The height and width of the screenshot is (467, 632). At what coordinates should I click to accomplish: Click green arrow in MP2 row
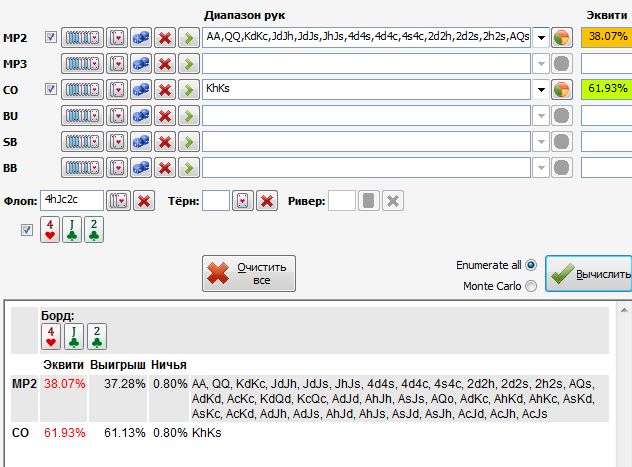coord(189,38)
